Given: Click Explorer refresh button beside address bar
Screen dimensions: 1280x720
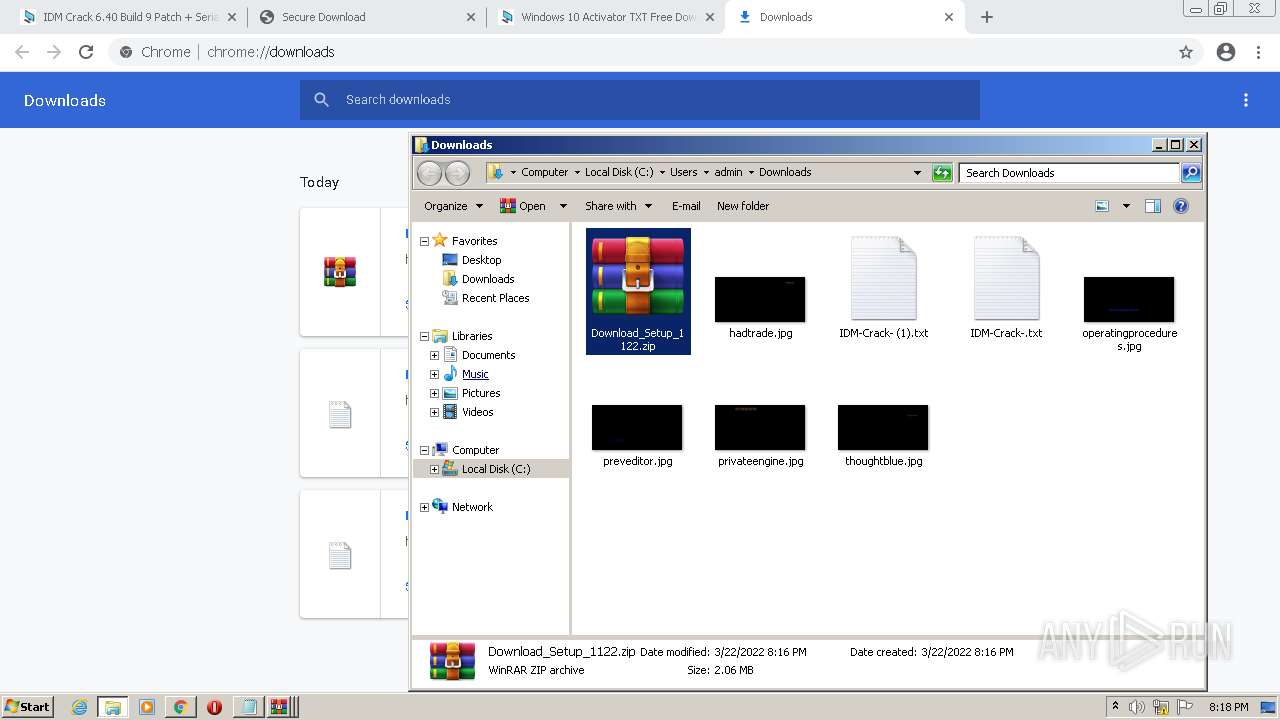Looking at the screenshot, I should point(942,173).
